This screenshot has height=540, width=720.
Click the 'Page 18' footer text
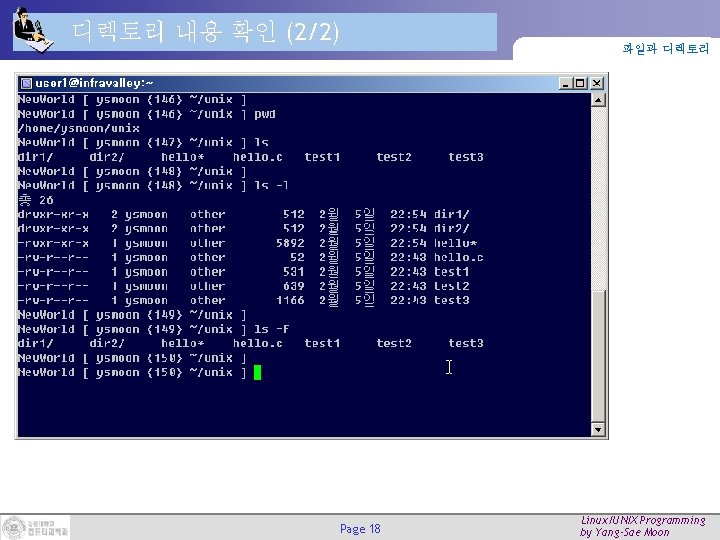360,529
